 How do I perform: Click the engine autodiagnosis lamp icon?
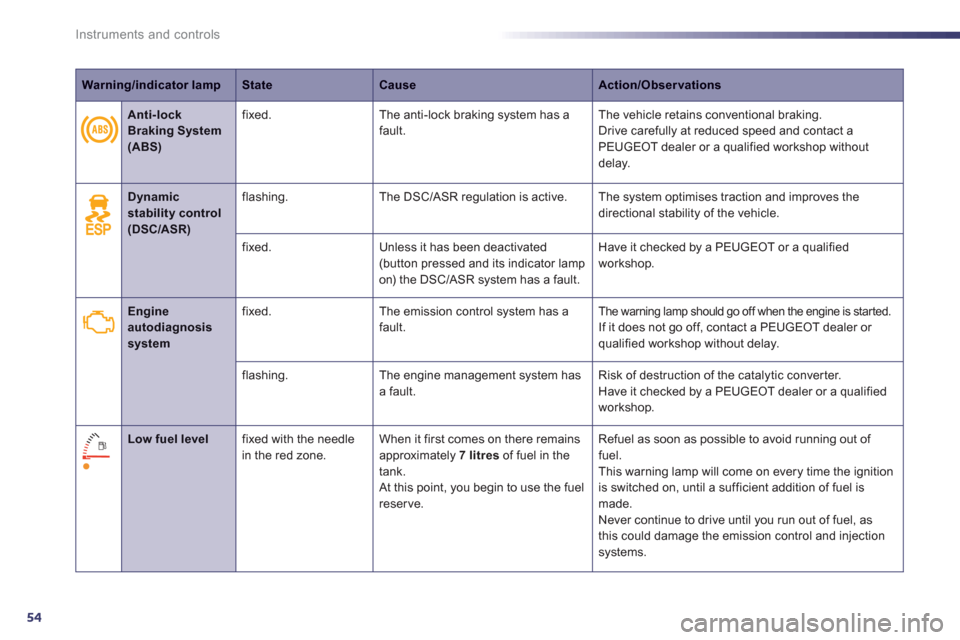[99, 322]
